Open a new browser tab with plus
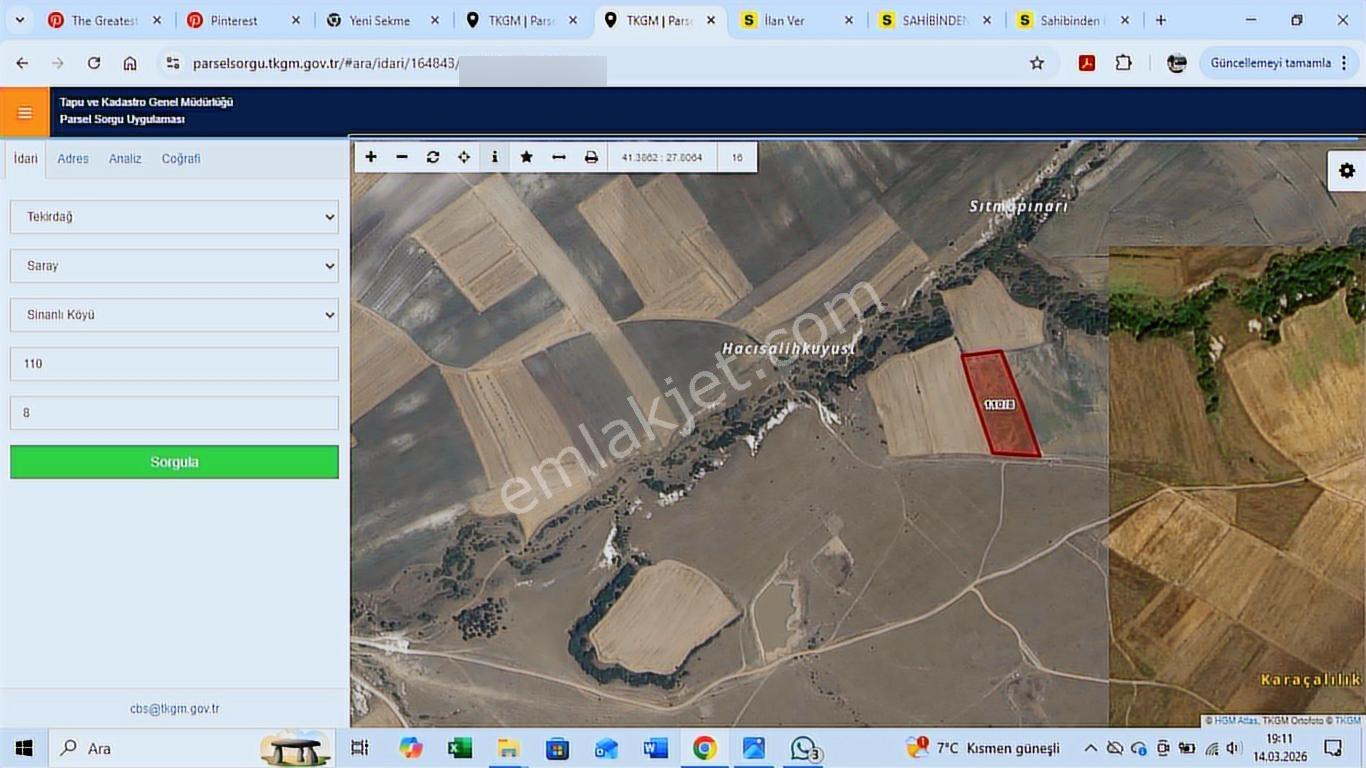The image size is (1366, 768). coord(1161,20)
